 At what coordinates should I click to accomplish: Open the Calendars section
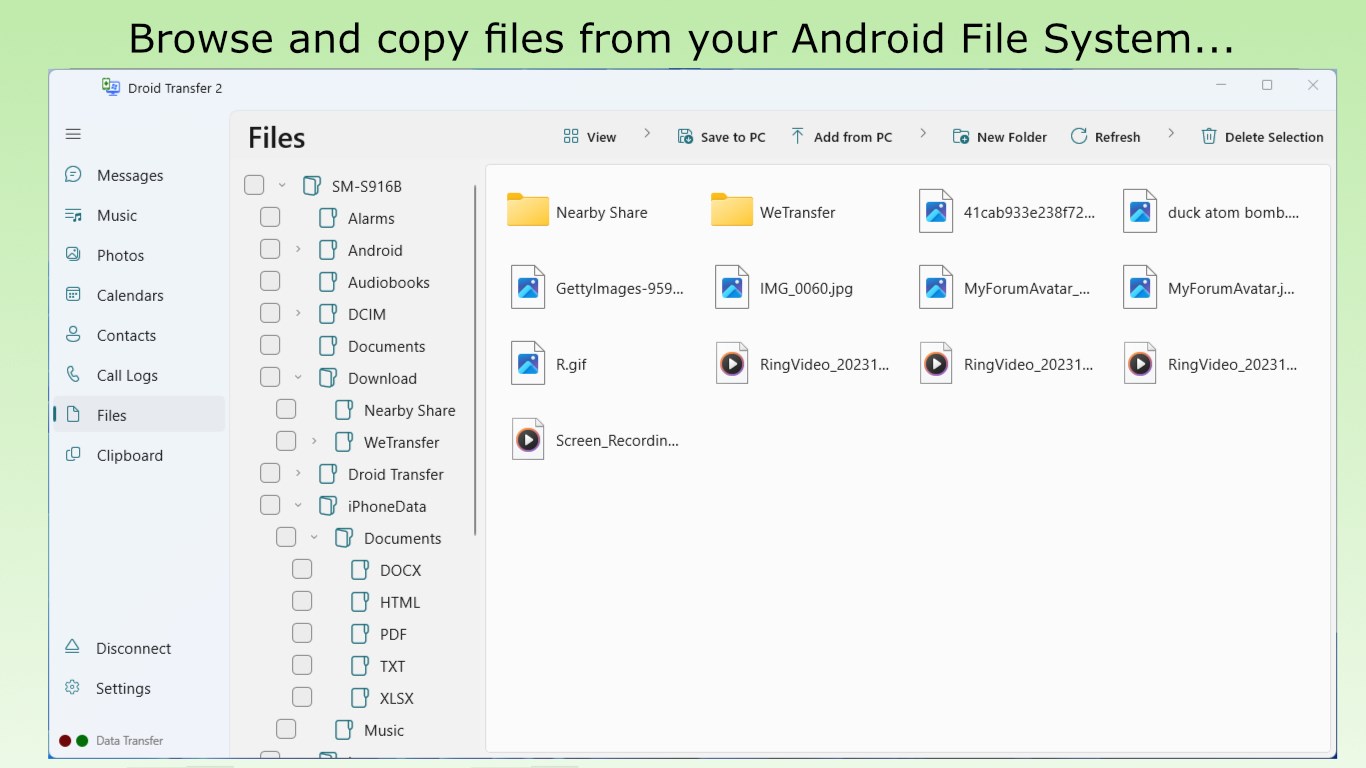130,295
